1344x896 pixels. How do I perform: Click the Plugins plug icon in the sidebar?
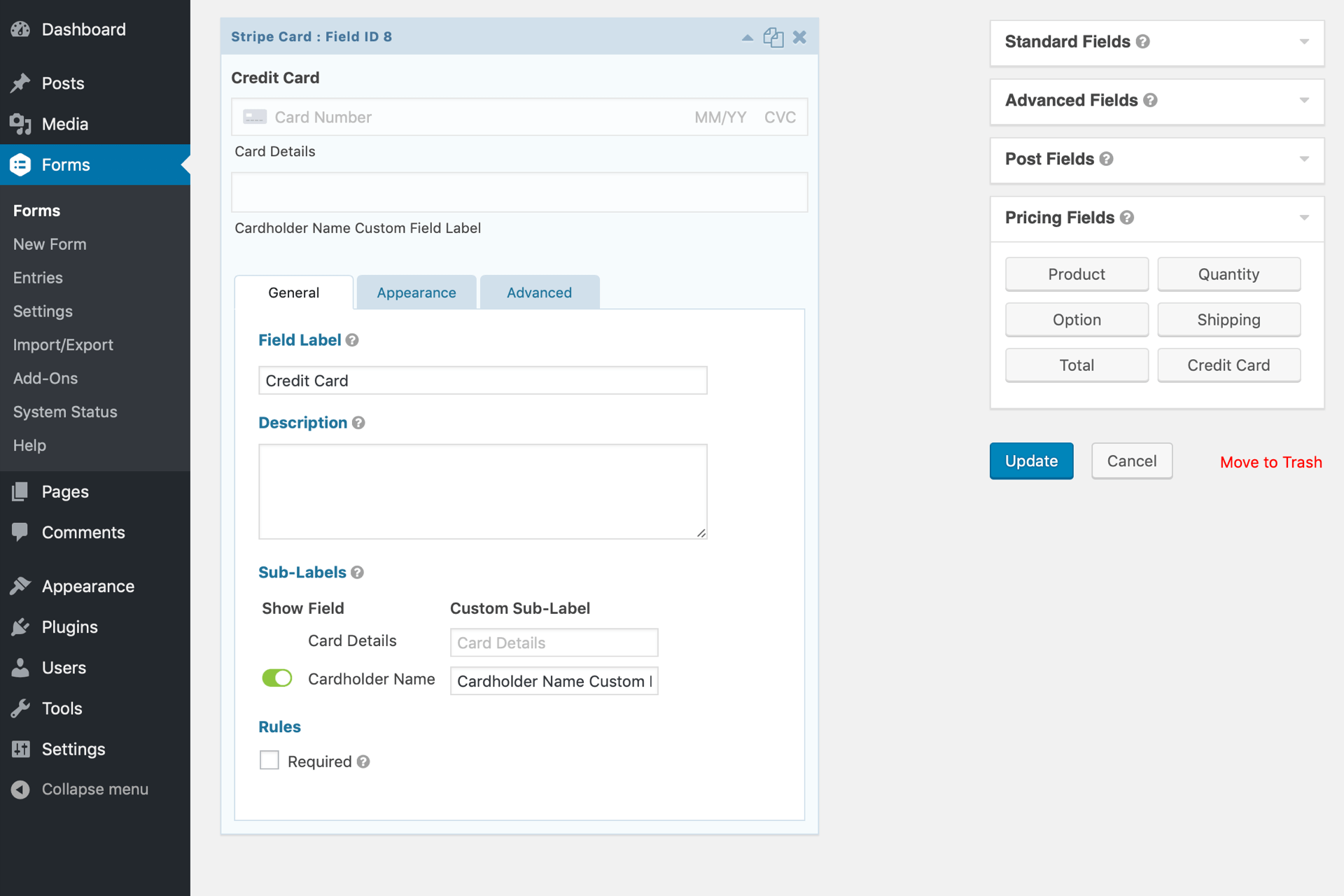click(x=20, y=627)
